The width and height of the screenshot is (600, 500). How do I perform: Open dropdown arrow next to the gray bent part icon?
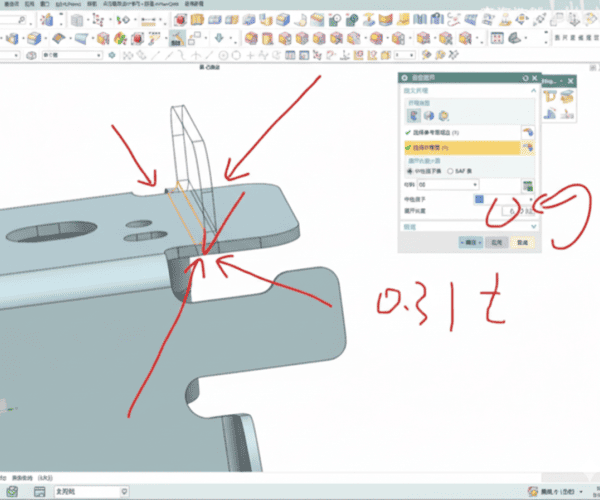coord(526,38)
